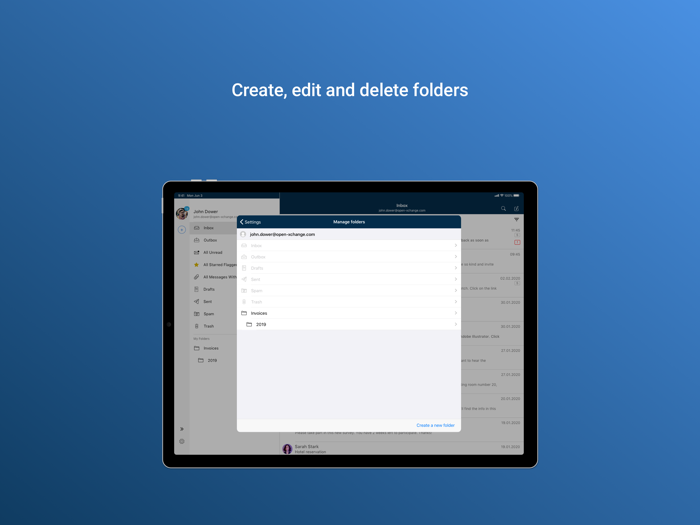700x525 pixels.
Task: Click the search magnifier icon in header
Action: [503, 208]
